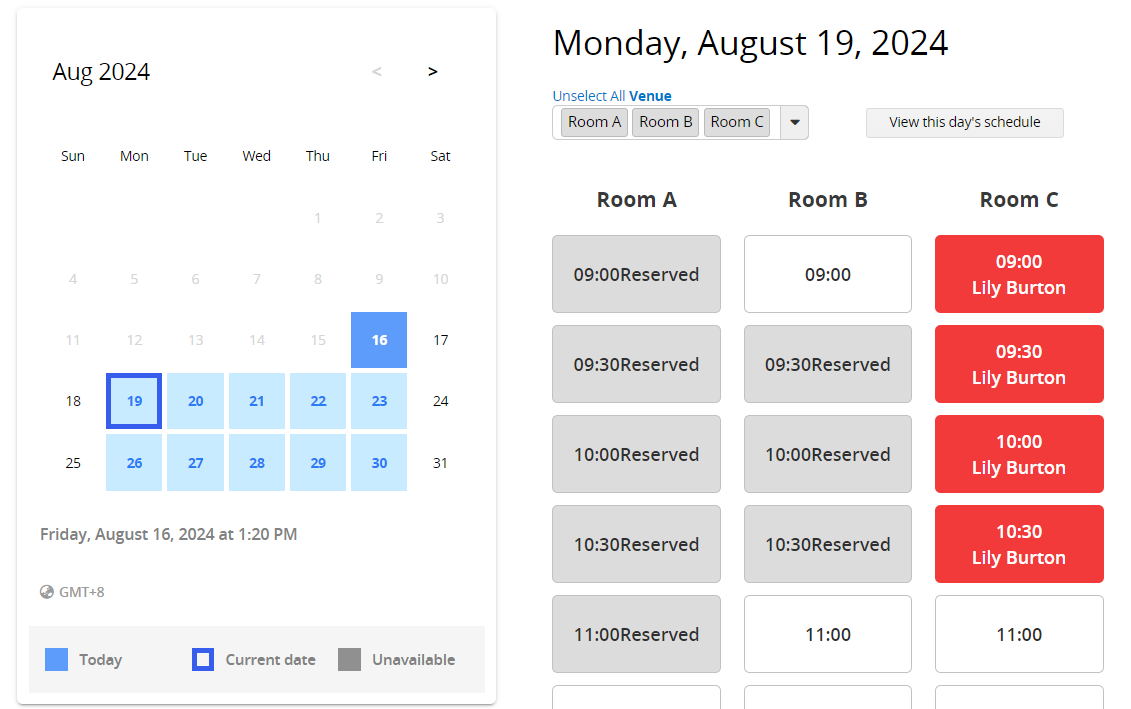Click the GMT+8 timezone globe icon
This screenshot has height=709, width=1131.
(46, 592)
